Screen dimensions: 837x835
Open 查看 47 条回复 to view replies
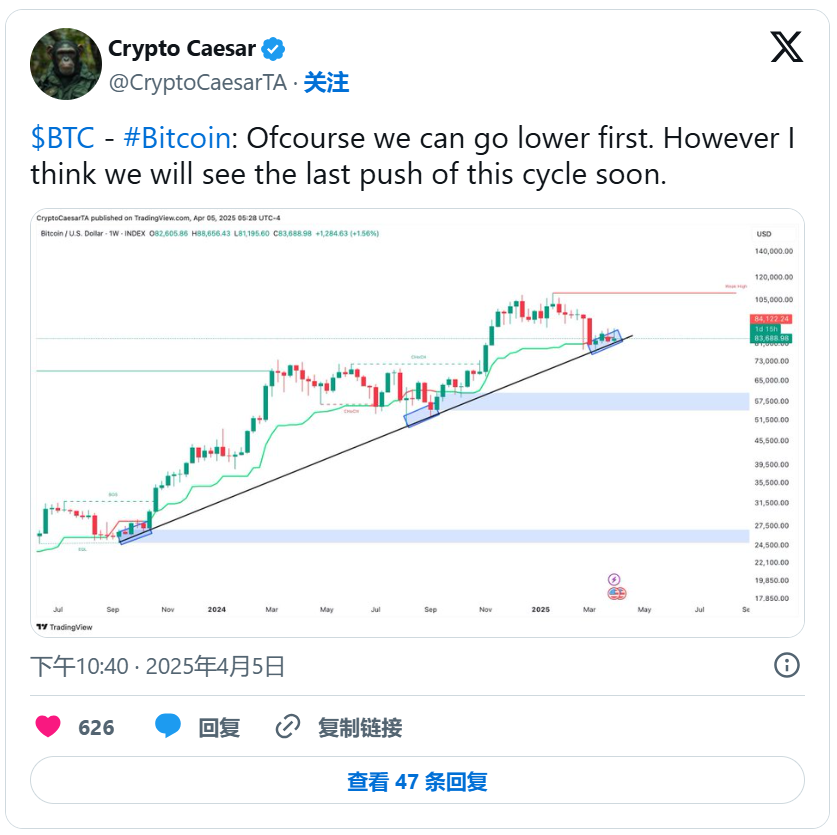[417, 781]
